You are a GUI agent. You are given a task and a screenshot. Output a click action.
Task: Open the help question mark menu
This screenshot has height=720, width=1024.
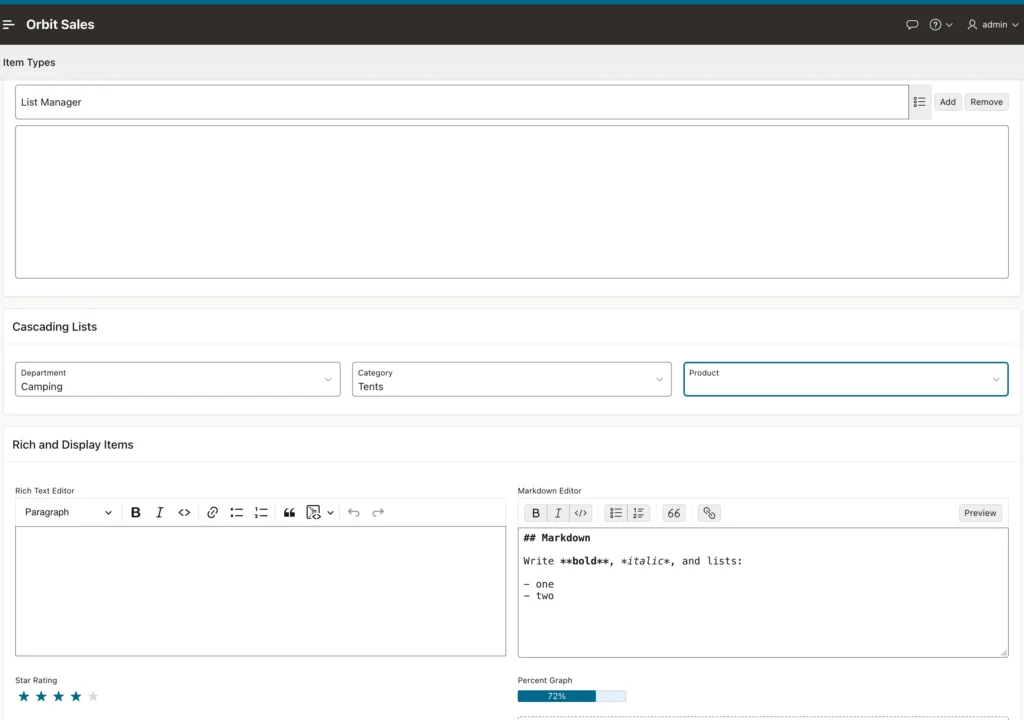940,25
